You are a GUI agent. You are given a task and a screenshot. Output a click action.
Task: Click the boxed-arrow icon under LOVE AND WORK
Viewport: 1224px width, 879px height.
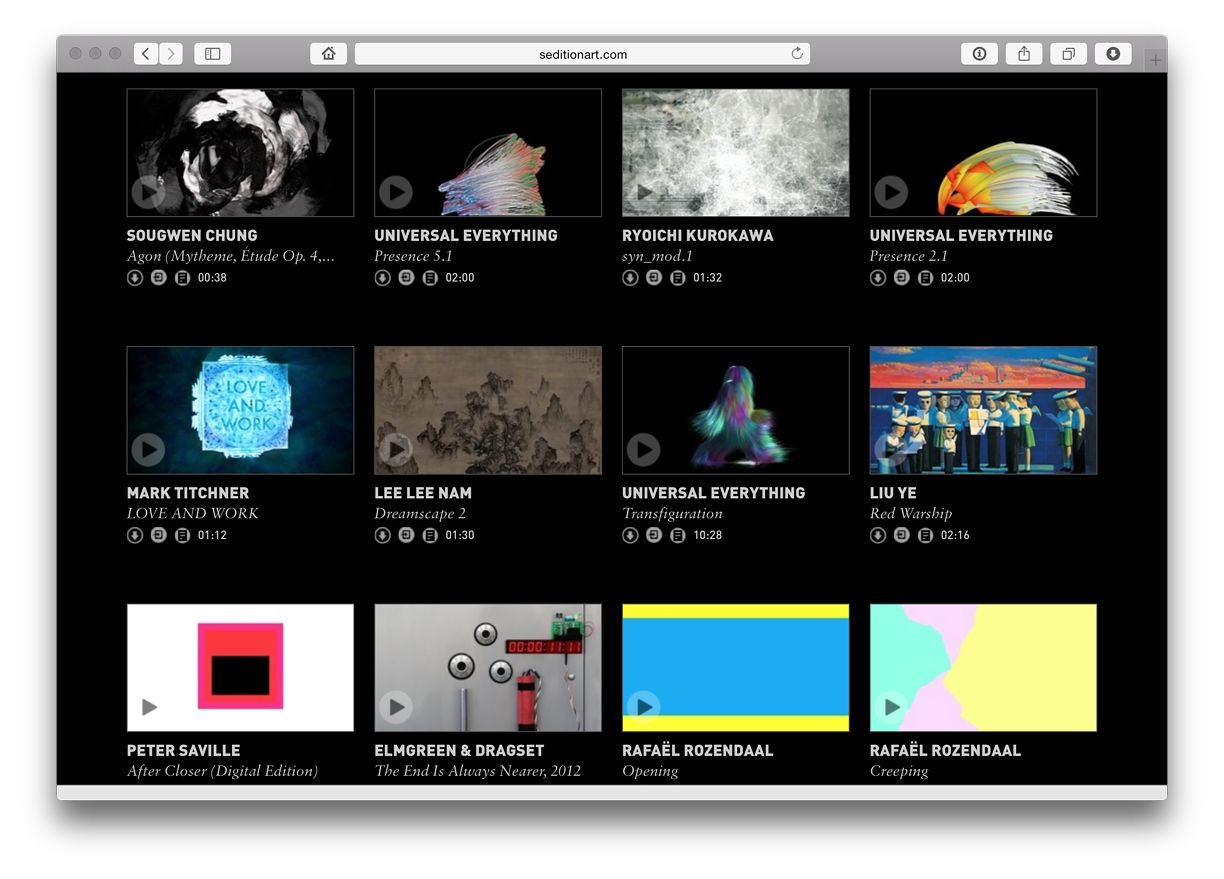coord(158,535)
